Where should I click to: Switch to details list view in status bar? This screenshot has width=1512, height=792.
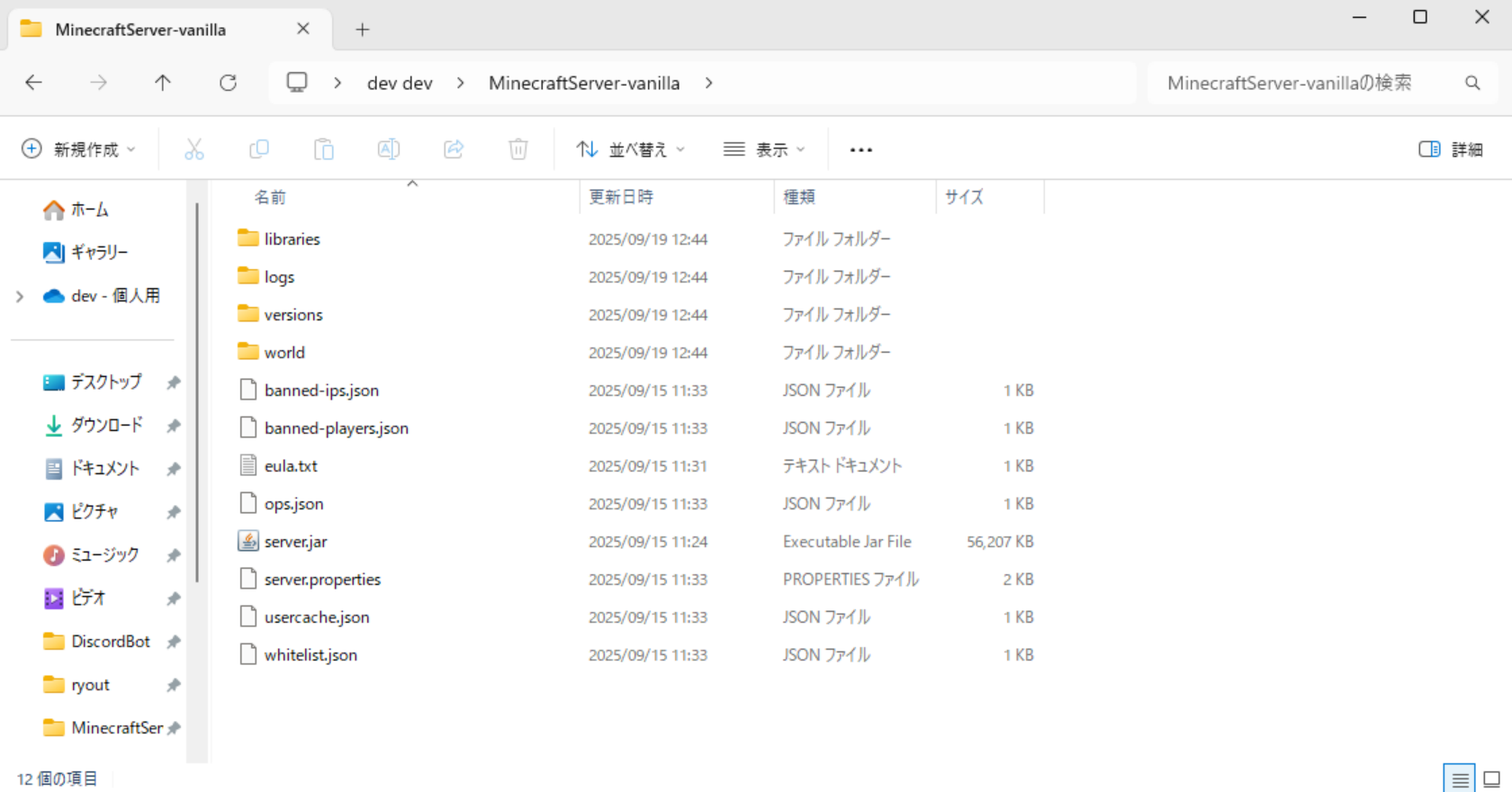pyautogui.click(x=1460, y=778)
